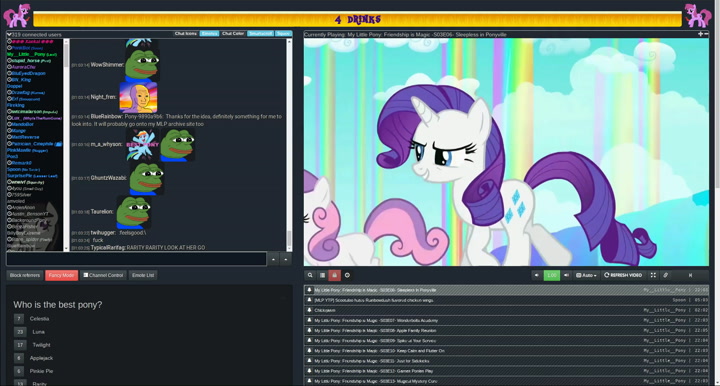Select playlist item Apple Family Reunion

506,330
